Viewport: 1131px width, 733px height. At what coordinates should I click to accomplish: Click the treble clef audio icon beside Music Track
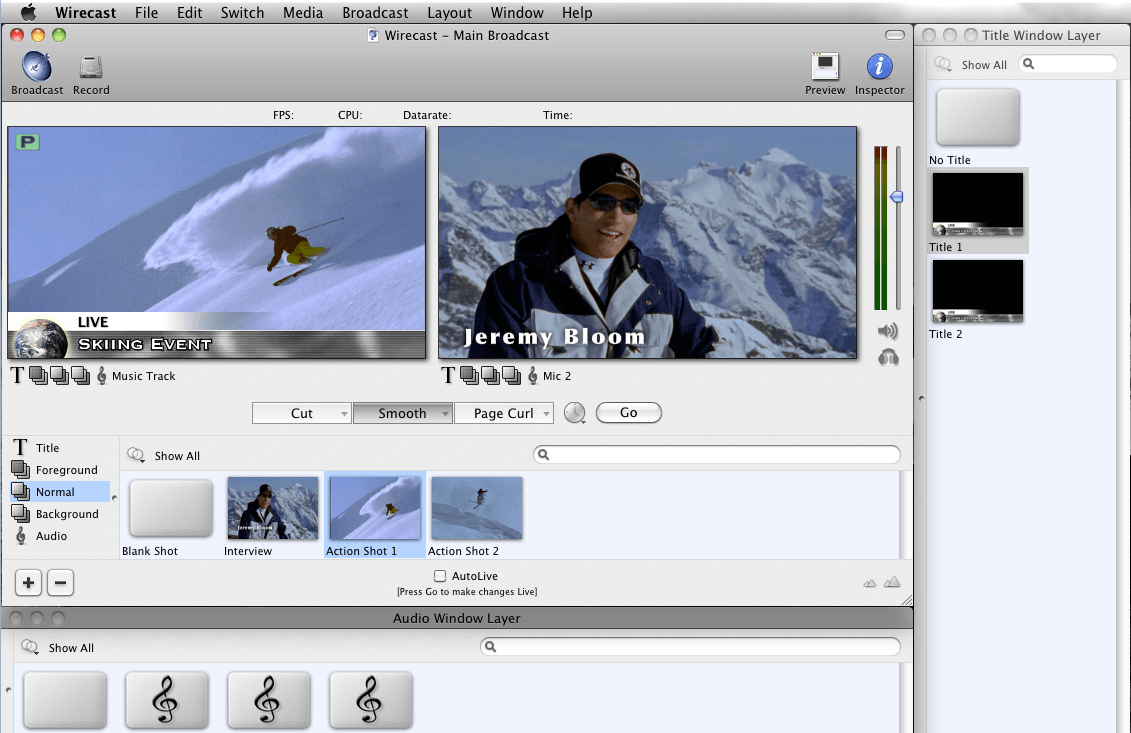point(102,375)
